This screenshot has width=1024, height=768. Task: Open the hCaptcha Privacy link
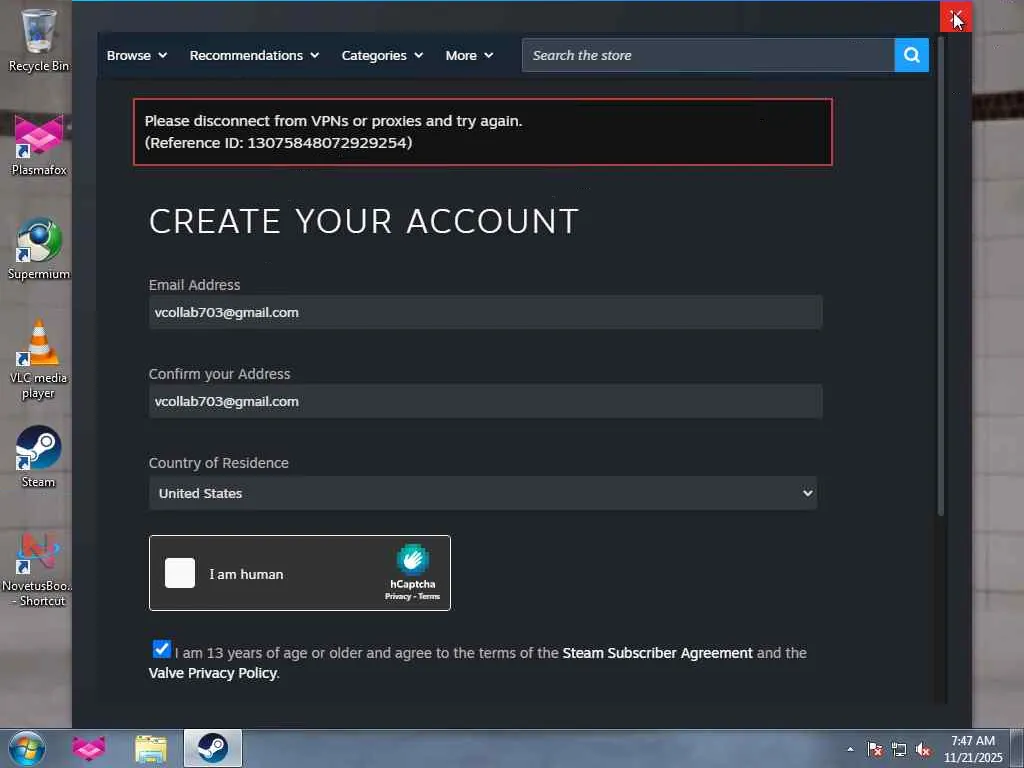point(398,596)
